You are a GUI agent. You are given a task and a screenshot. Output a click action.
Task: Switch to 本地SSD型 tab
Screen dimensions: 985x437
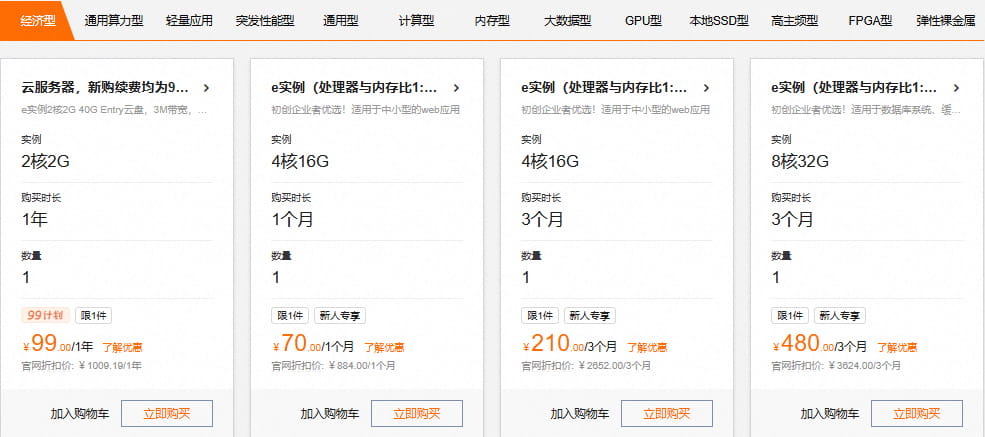pyautogui.click(x=719, y=20)
